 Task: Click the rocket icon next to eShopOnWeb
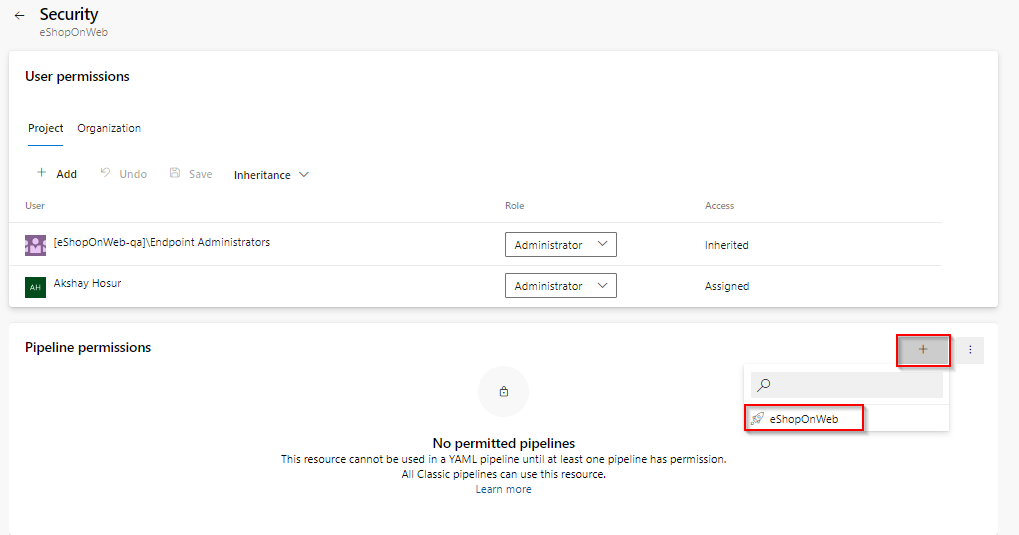click(x=757, y=419)
